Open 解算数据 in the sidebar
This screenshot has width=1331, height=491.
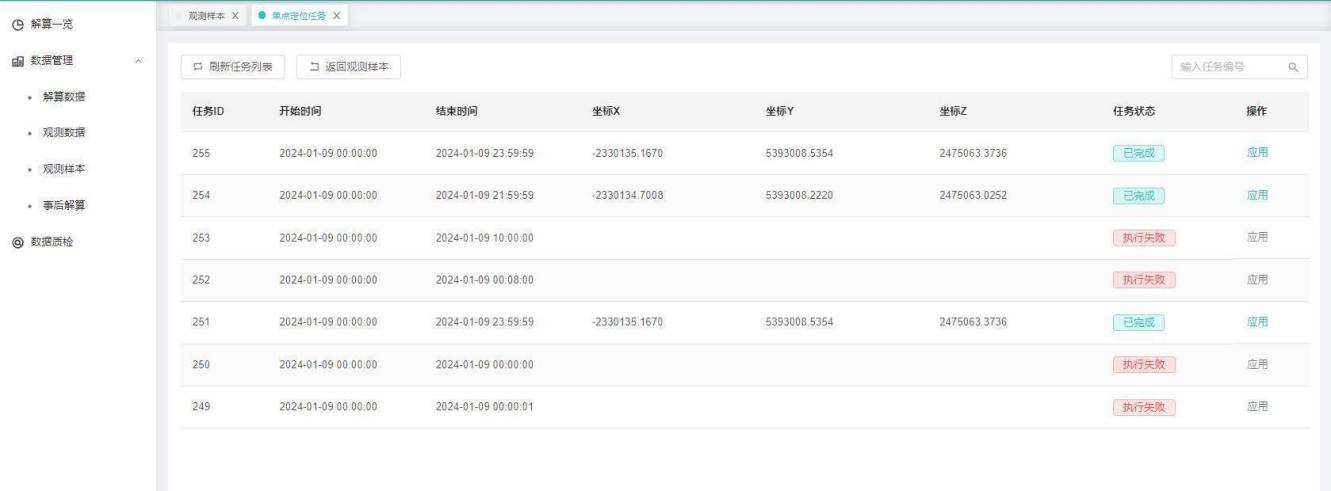pyautogui.click(x=63, y=97)
